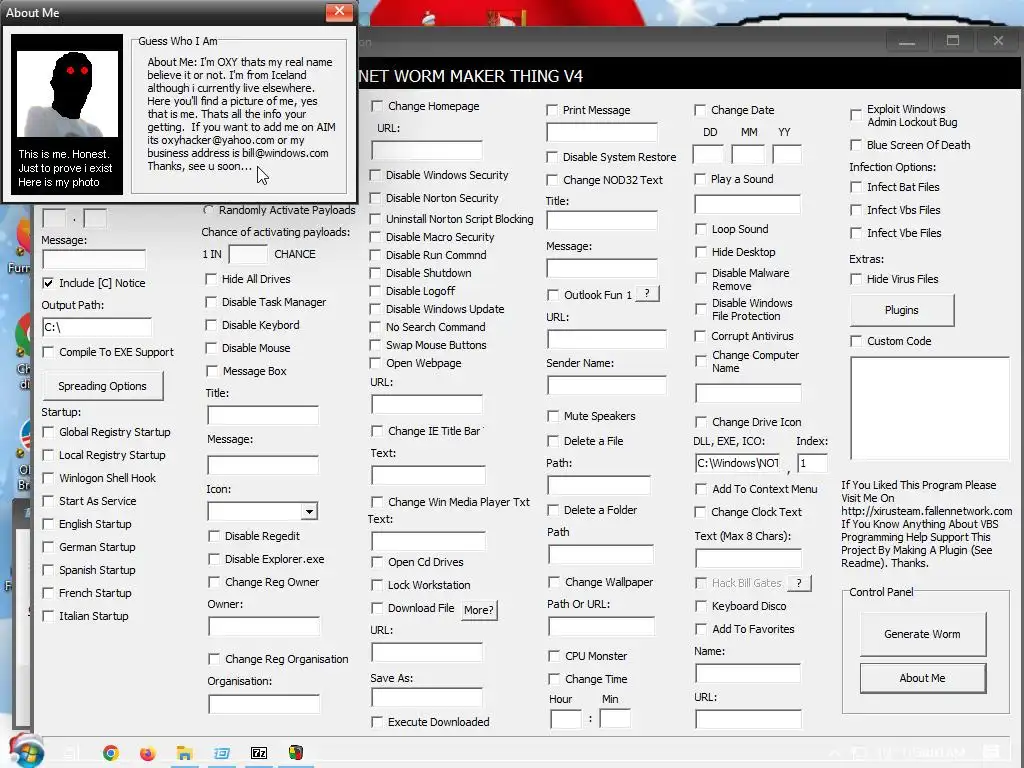Tick Keyboard Disco
Viewport: 1024px width, 768px height.
[x=701, y=606]
